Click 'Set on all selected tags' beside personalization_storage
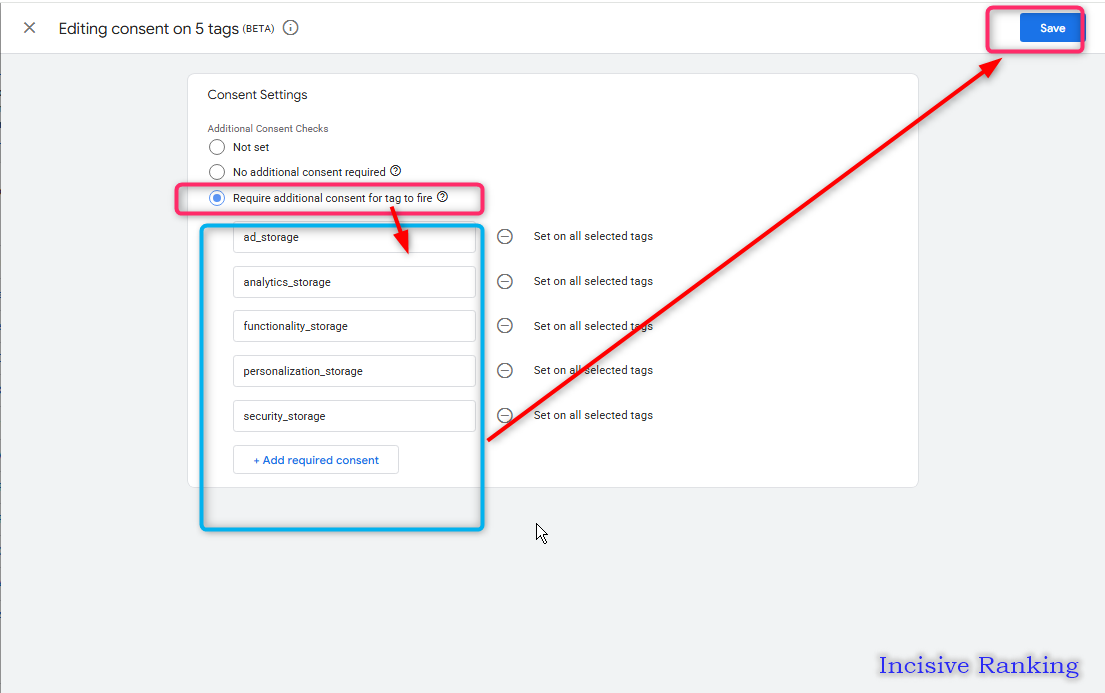The width and height of the screenshot is (1105, 693). [593, 370]
